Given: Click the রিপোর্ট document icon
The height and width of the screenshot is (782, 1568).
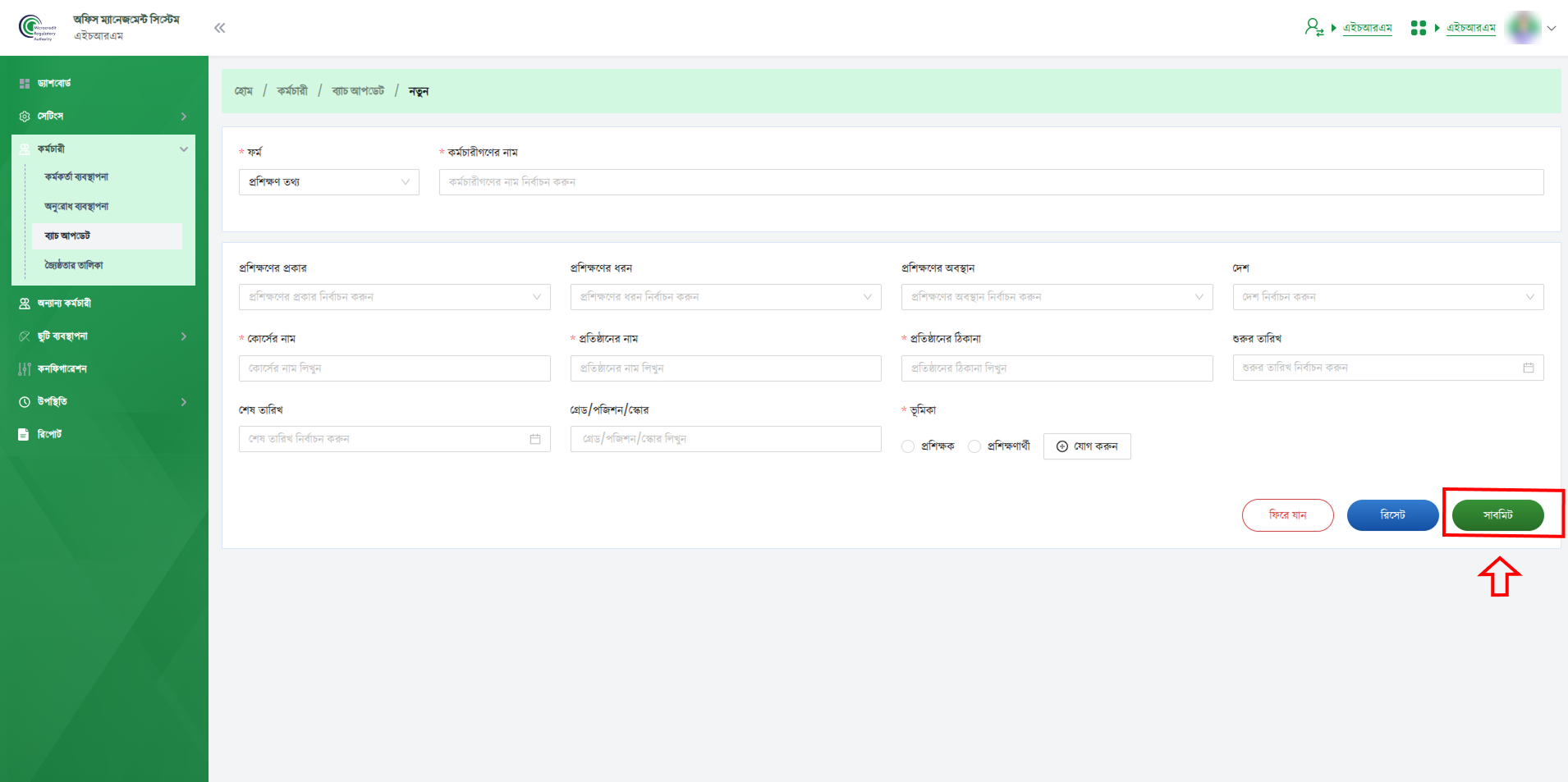Looking at the screenshot, I should click(x=24, y=435).
